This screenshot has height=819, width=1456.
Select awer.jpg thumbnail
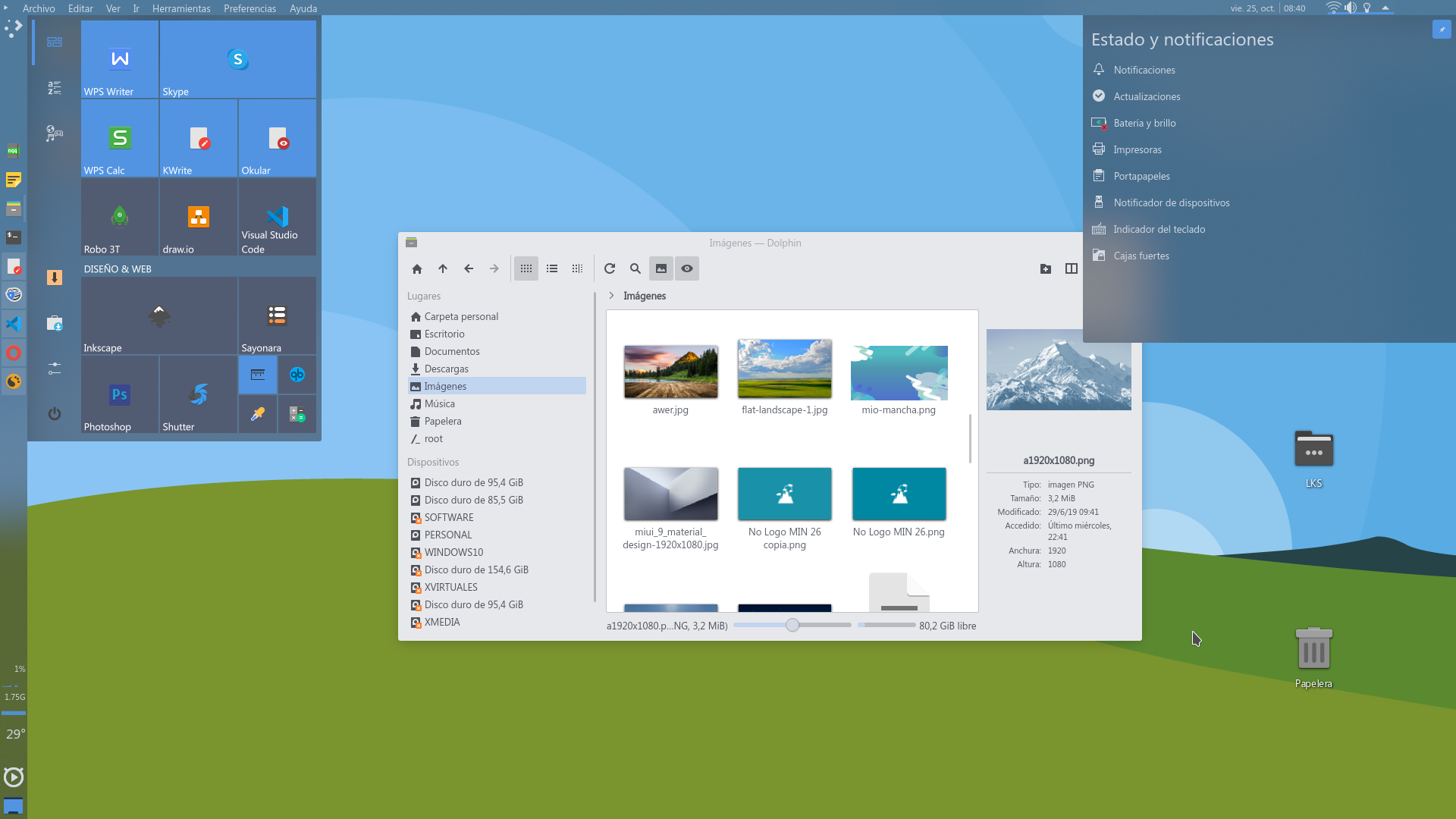tap(671, 372)
